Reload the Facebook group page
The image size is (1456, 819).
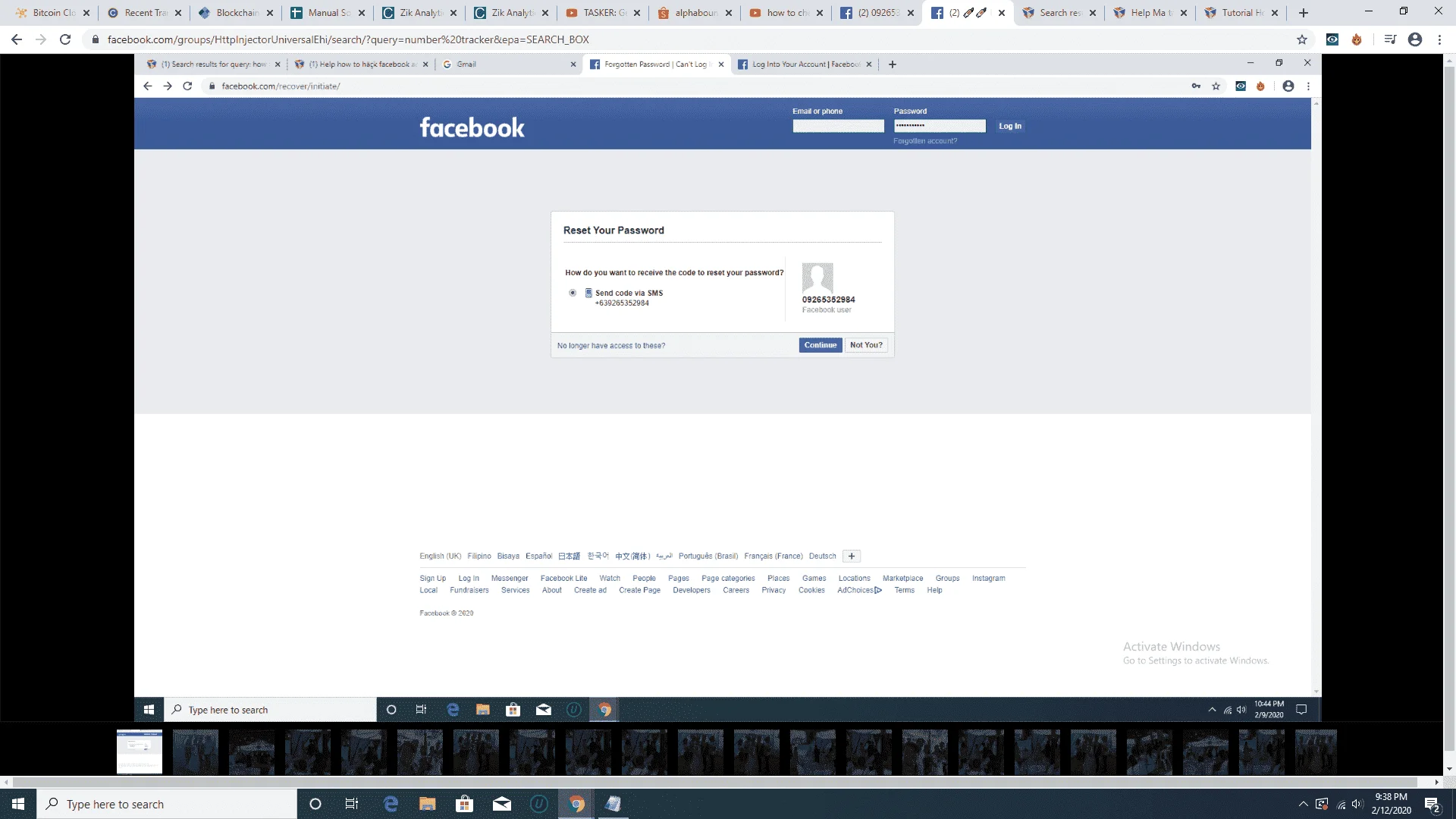point(65,39)
